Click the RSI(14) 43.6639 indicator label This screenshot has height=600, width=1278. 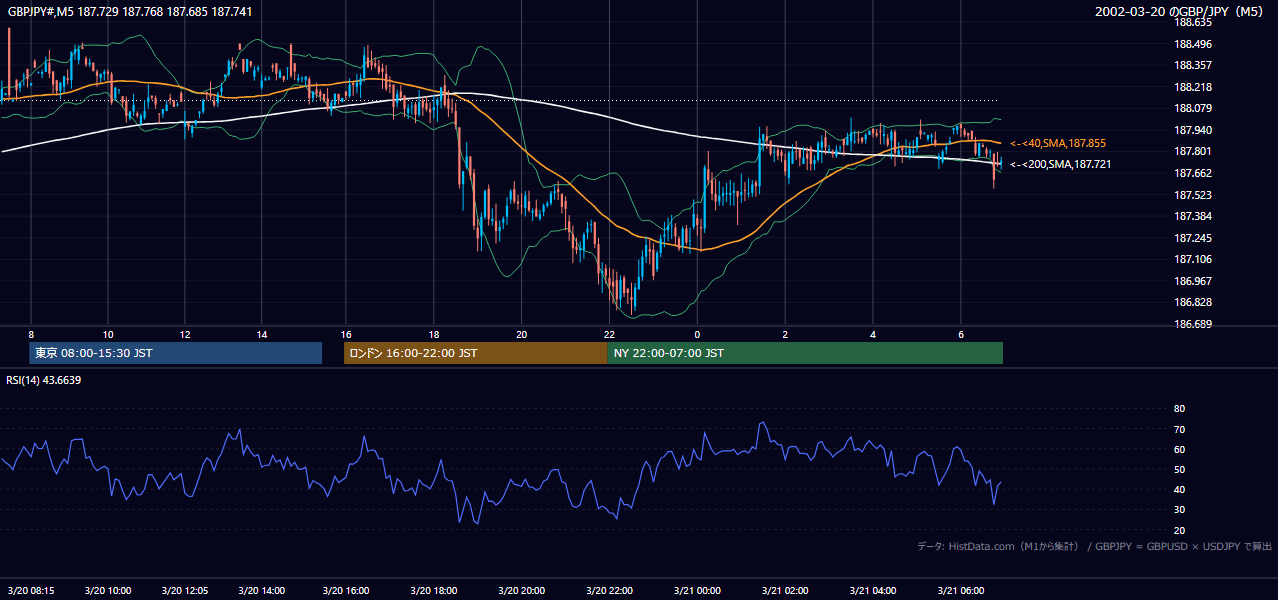(44, 380)
